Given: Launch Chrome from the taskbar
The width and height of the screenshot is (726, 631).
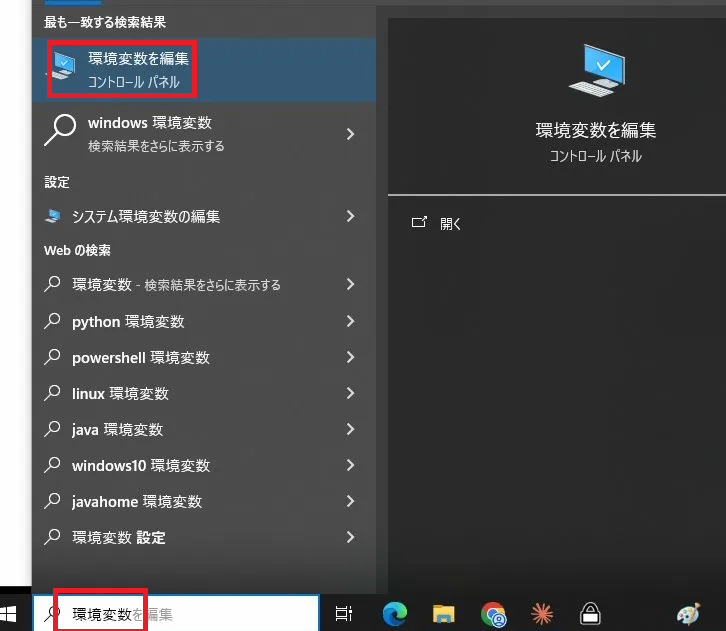Looking at the screenshot, I should point(493,614).
